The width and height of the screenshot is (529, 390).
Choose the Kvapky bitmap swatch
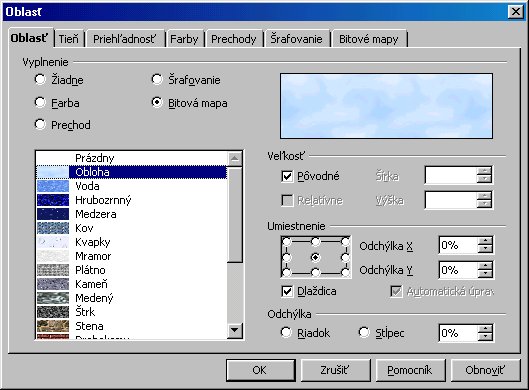pyautogui.click(x=53, y=242)
